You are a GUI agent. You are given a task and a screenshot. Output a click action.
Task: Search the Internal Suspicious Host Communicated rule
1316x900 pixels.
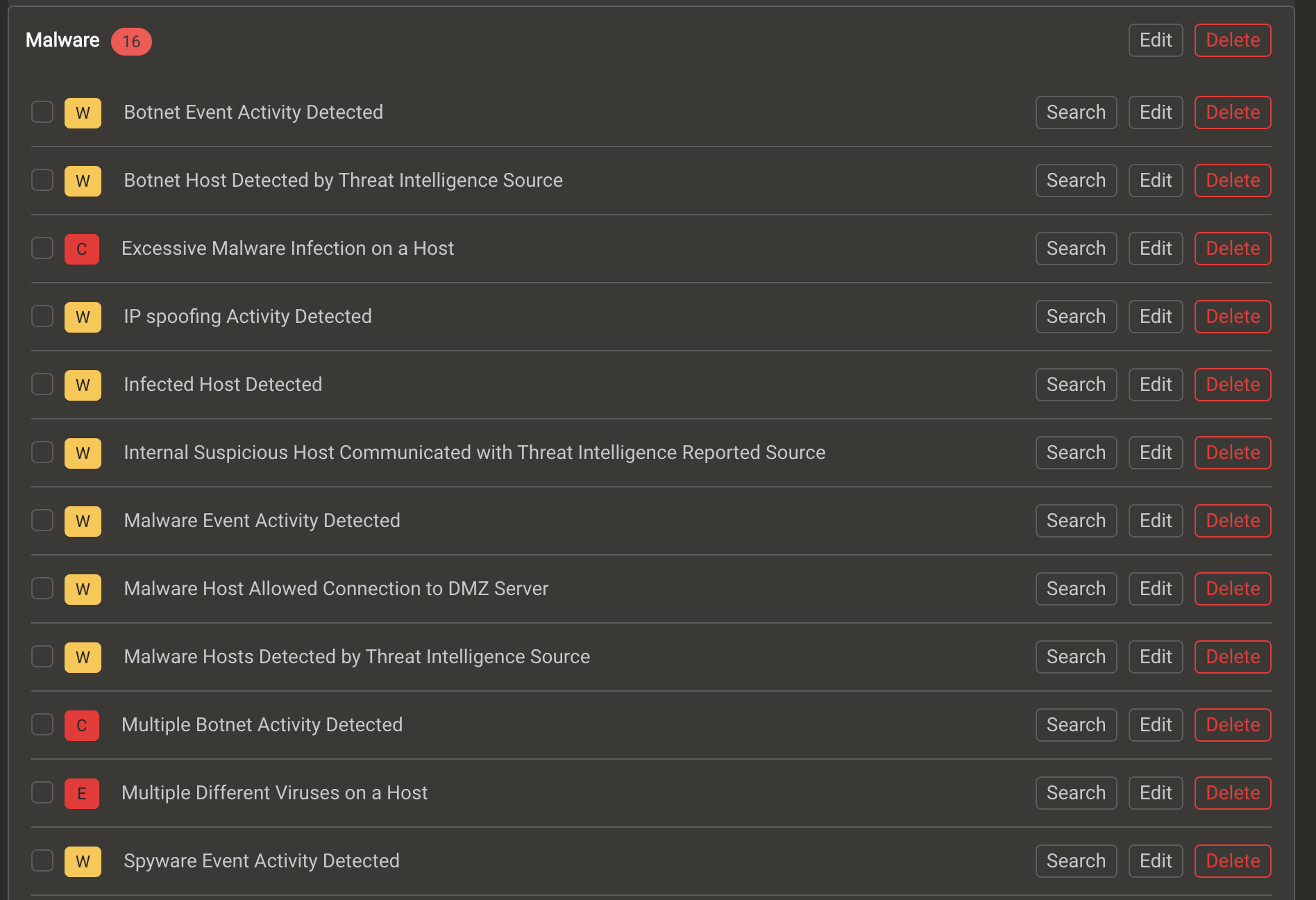[x=1076, y=453]
